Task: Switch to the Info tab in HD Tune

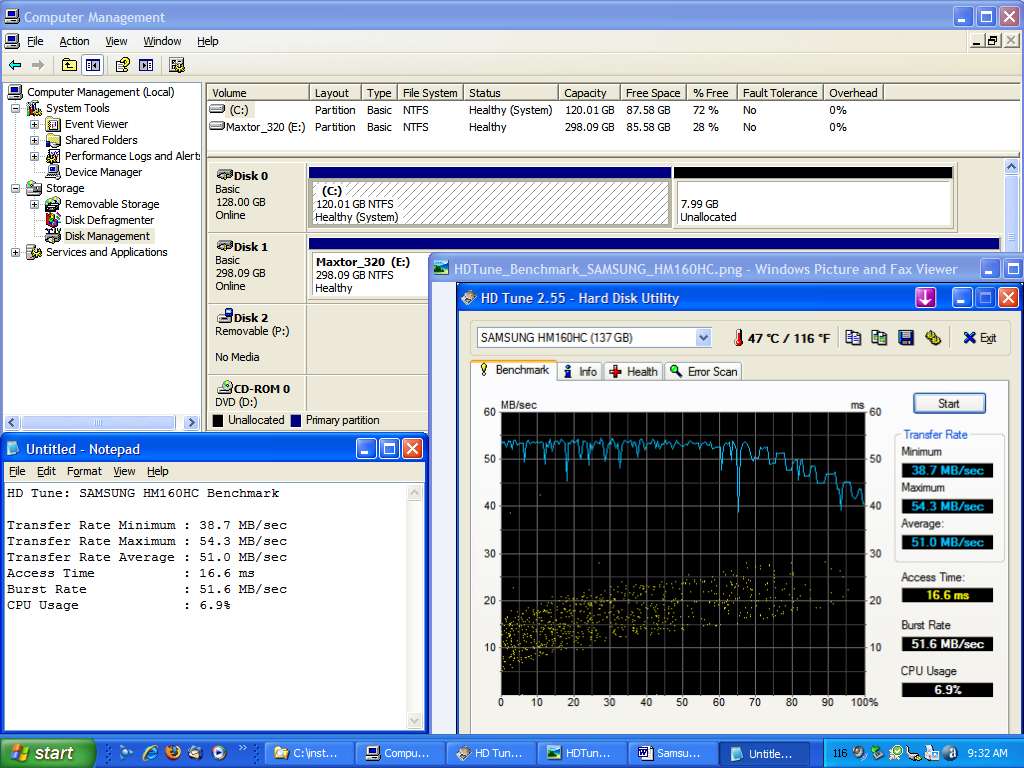Action: [580, 372]
